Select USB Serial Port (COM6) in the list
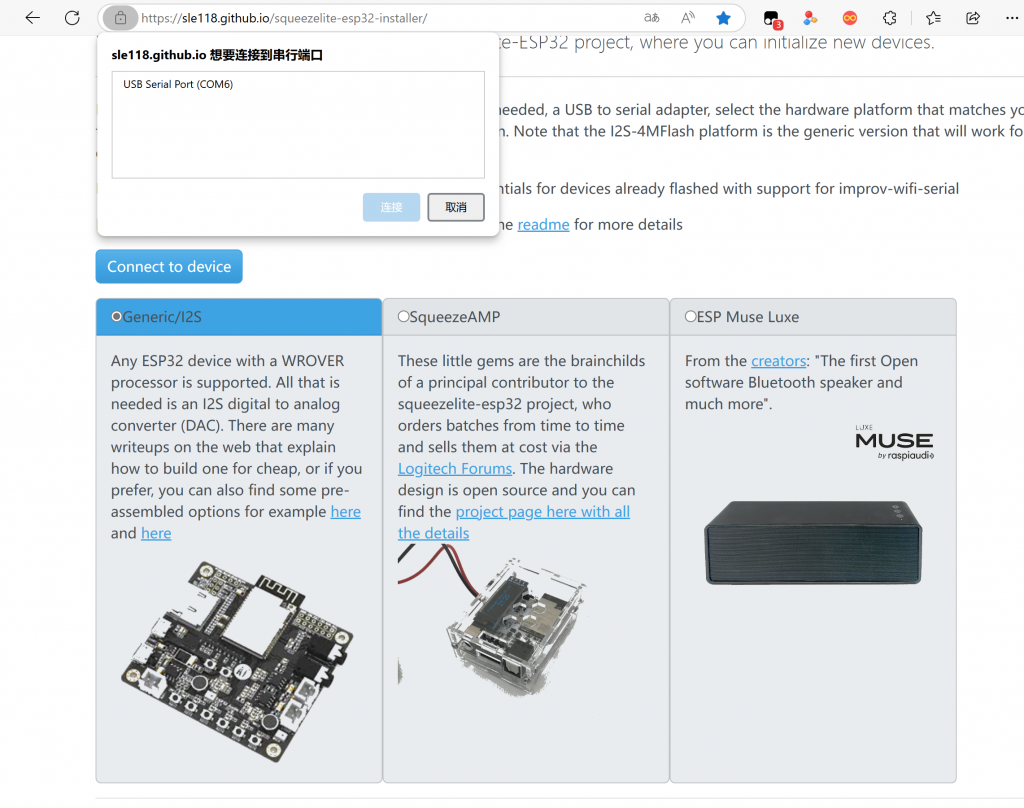The height and width of the screenshot is (808, 1024). click(178, 85)
